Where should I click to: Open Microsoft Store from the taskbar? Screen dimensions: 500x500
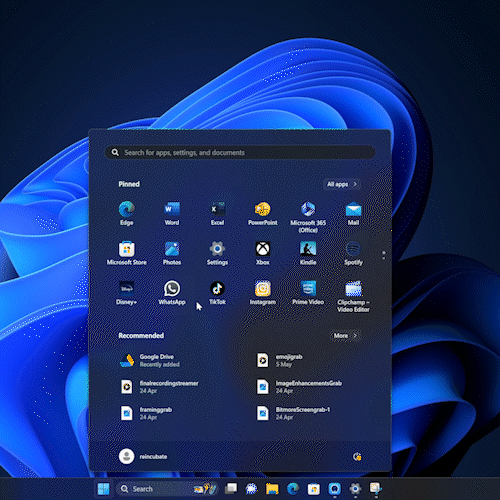click(x=314, y=489)
